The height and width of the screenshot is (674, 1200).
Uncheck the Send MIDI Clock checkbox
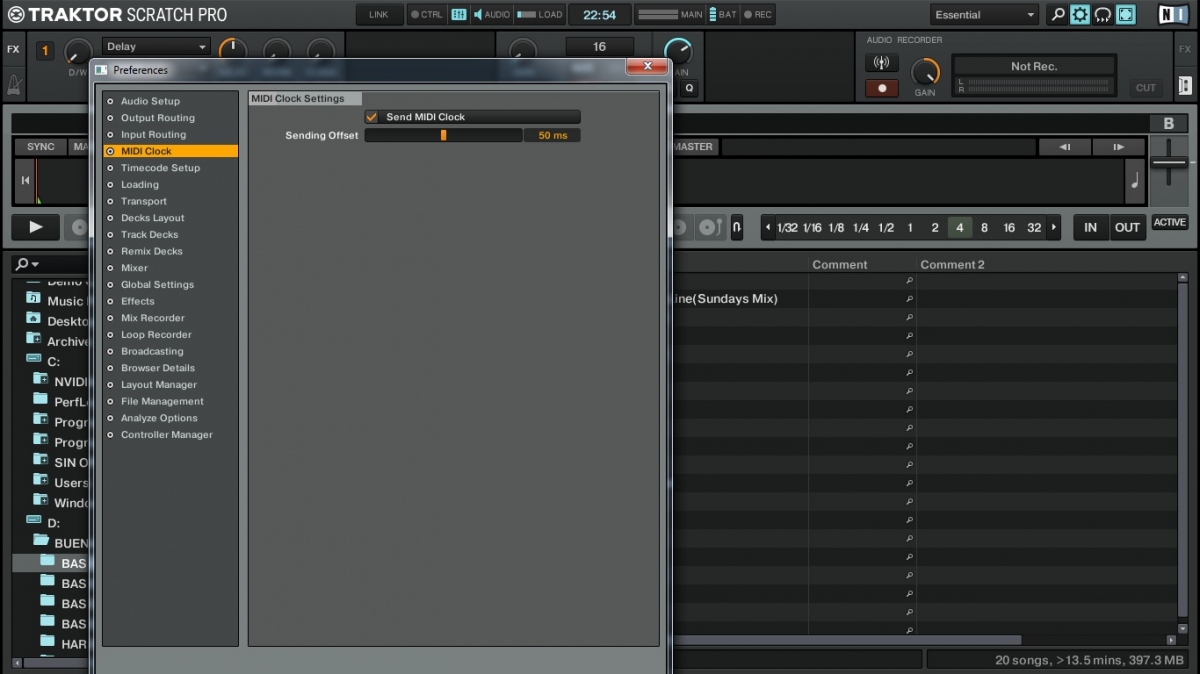tap(372, 117)
